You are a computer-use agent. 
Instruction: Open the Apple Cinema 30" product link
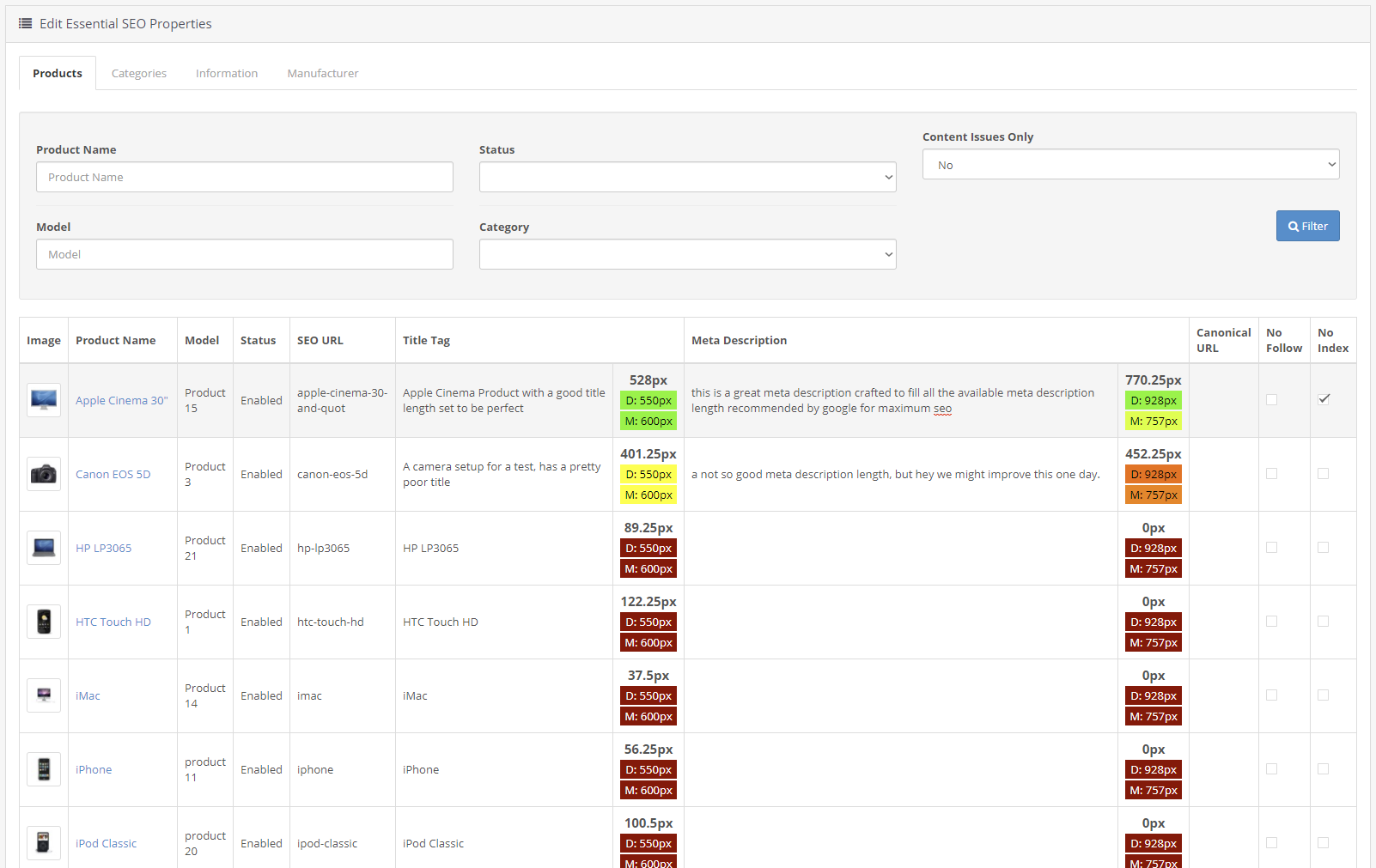(x=122, y=400)
